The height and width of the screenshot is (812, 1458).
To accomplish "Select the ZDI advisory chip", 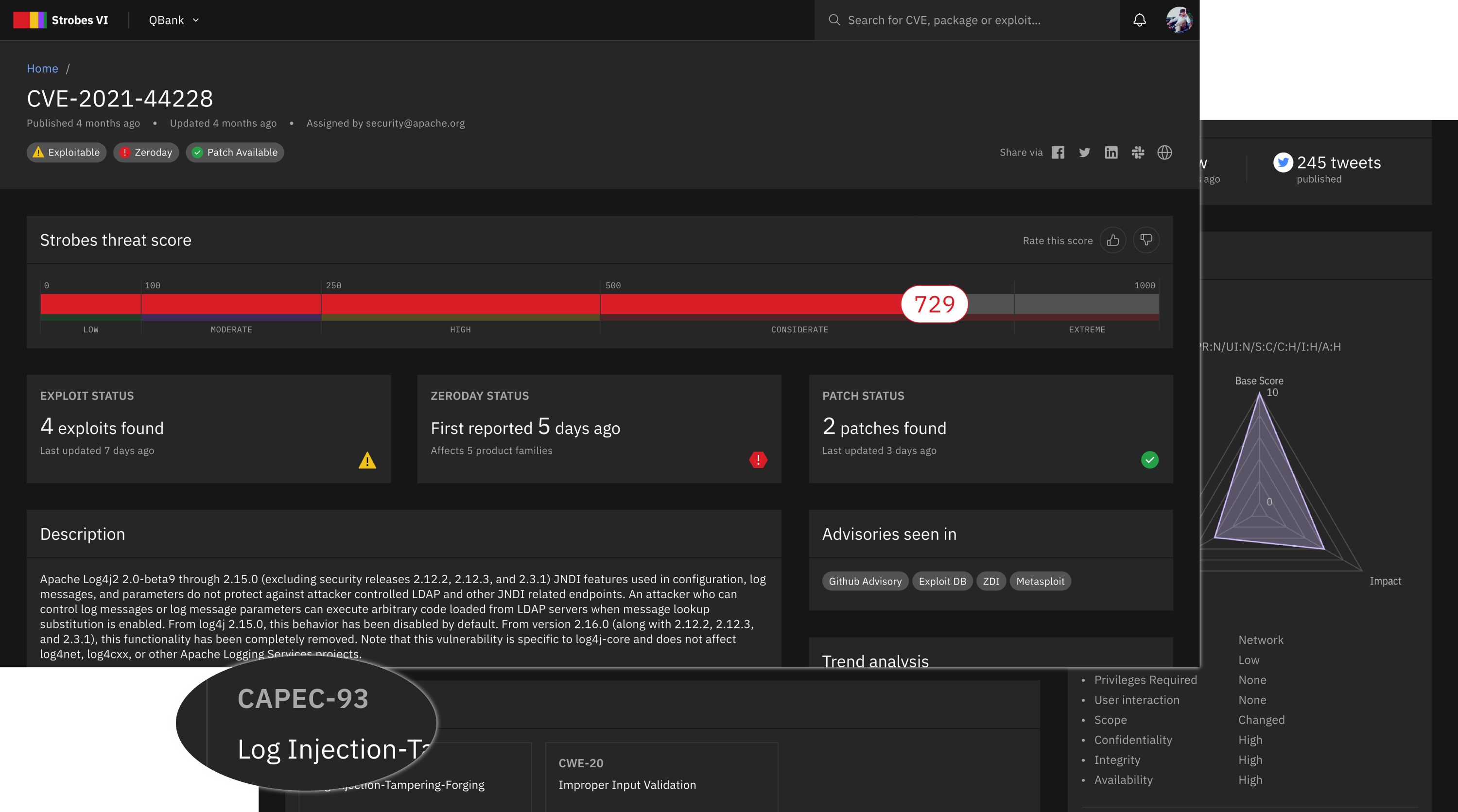I will (991, 581).
